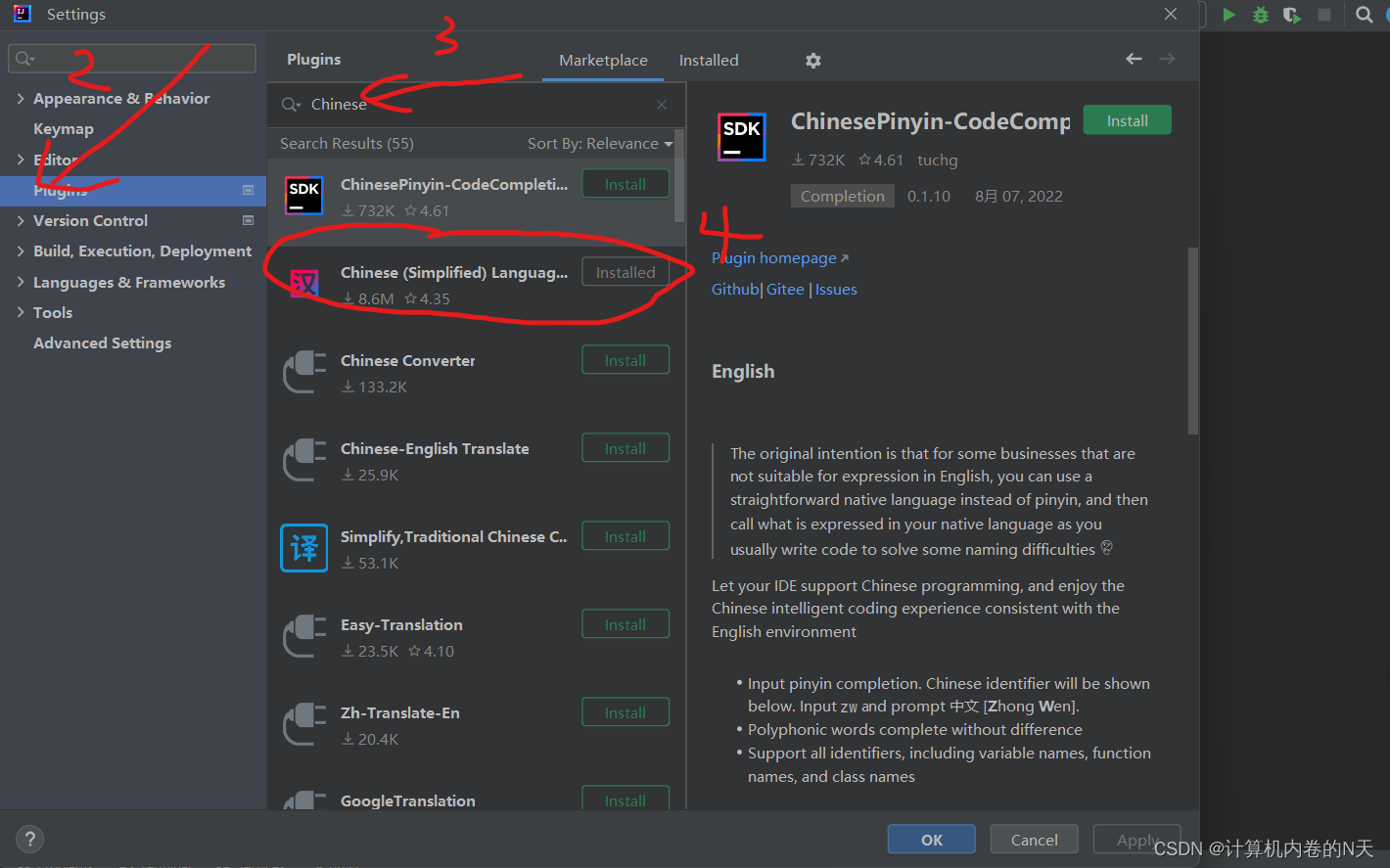Screen dimensions: 1390x868
Task: Click the Simplify Traditional Chinese icon
Action: pyautogui.click(x=303, y=548)
